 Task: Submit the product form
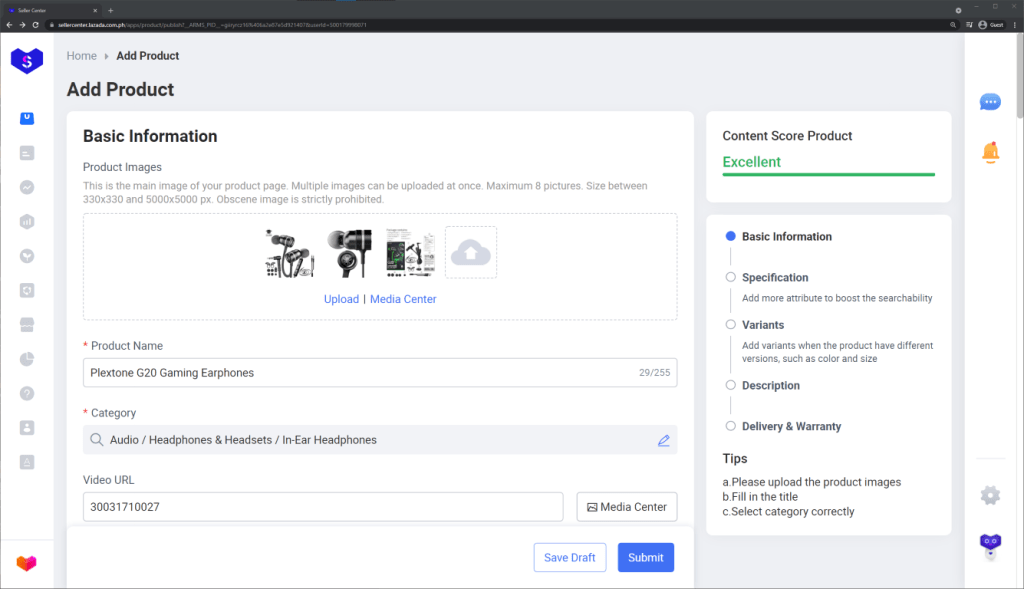tap(645, 557)
